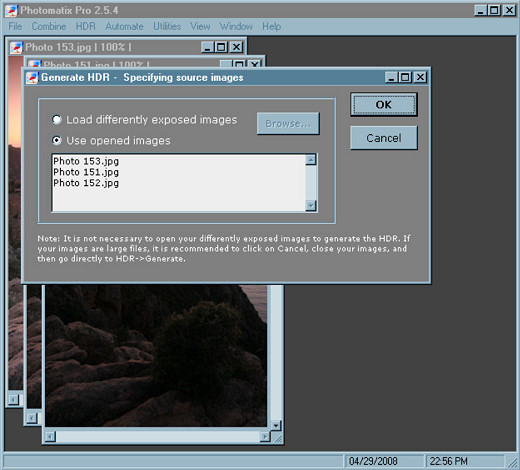Open the Combine menu
Image resolution: width=520 pixels, height=470 pixels.
(49, 26)
